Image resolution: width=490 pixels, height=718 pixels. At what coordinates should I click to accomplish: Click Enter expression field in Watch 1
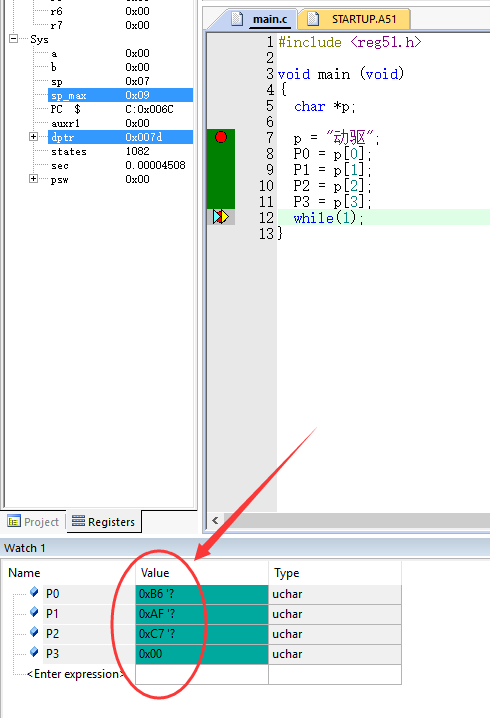click(76, 674)
